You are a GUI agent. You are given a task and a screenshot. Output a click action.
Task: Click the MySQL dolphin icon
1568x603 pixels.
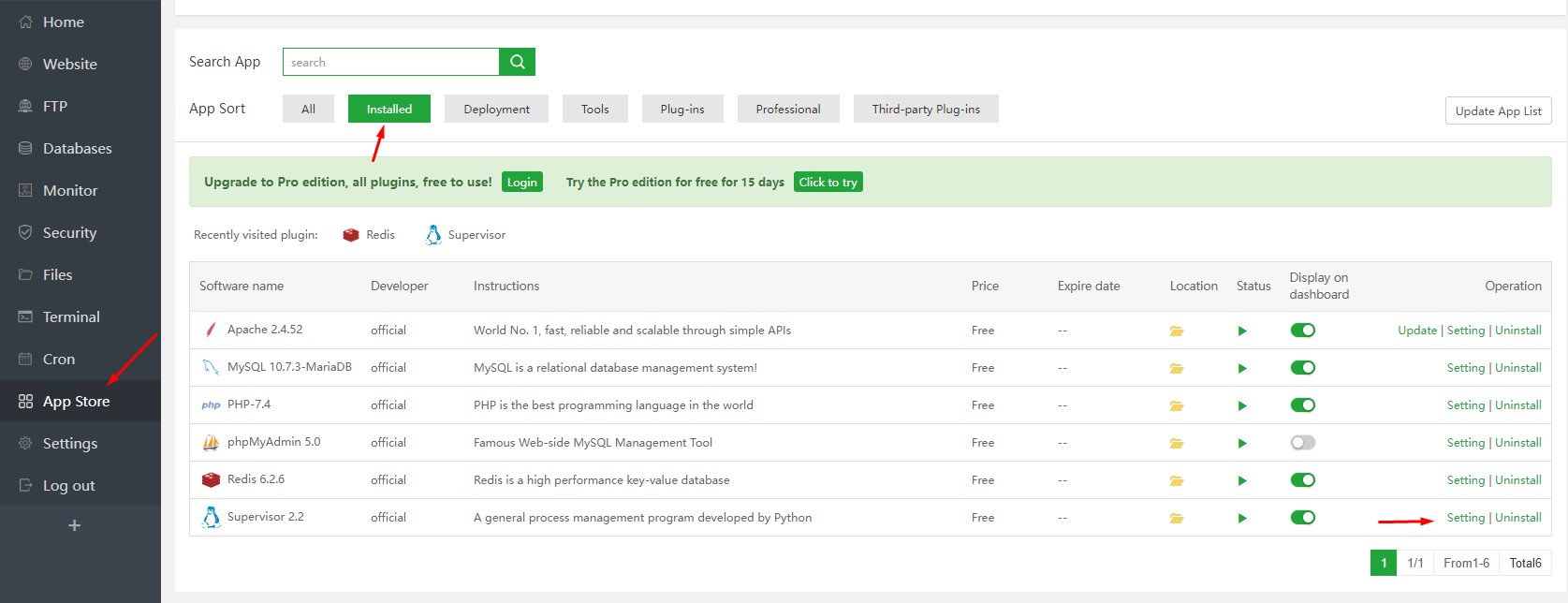coord(211,367)
